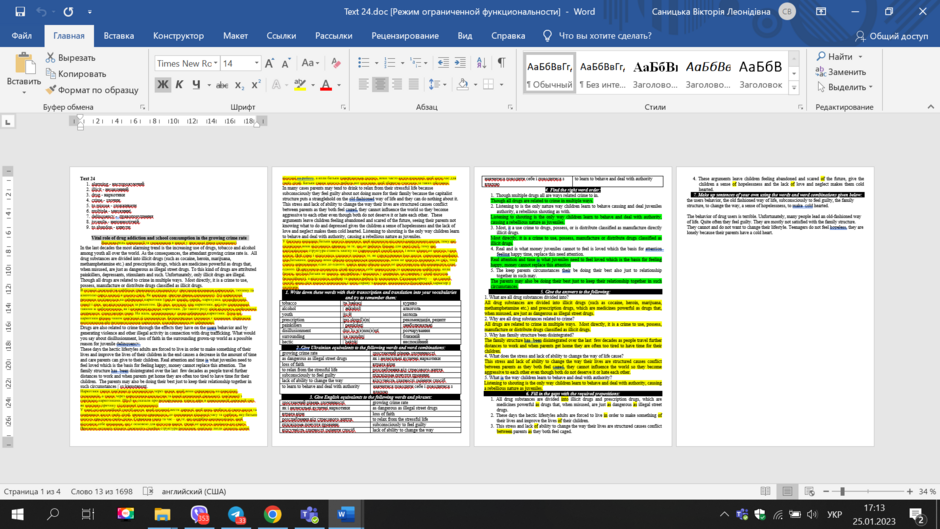Screen dimensions: 940x529
Task: Apply the yellow text highlight color
Action: pos(300,85)
